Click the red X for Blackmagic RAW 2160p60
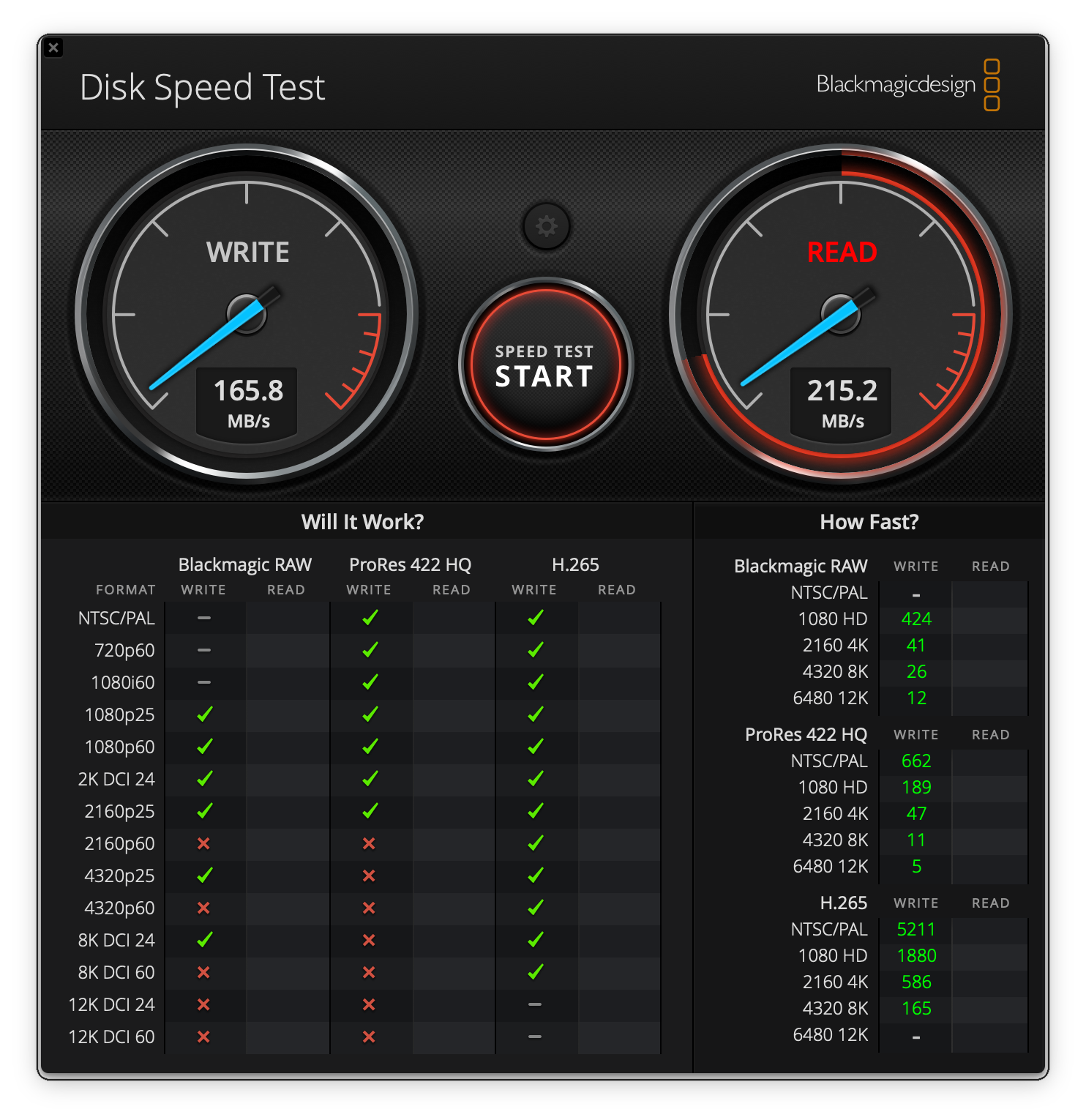 click(204, 843)
